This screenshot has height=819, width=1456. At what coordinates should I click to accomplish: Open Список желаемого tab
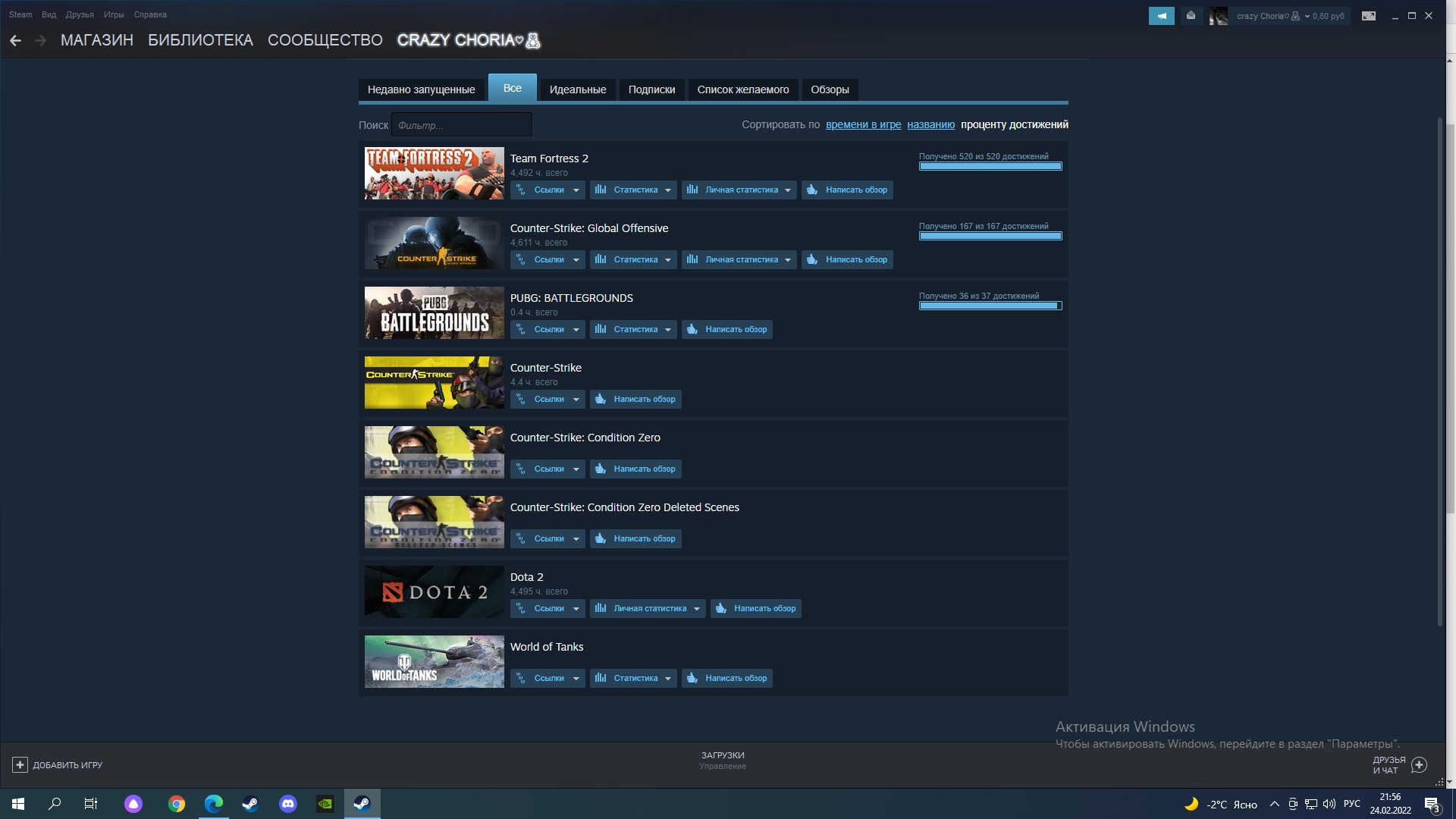743,89
